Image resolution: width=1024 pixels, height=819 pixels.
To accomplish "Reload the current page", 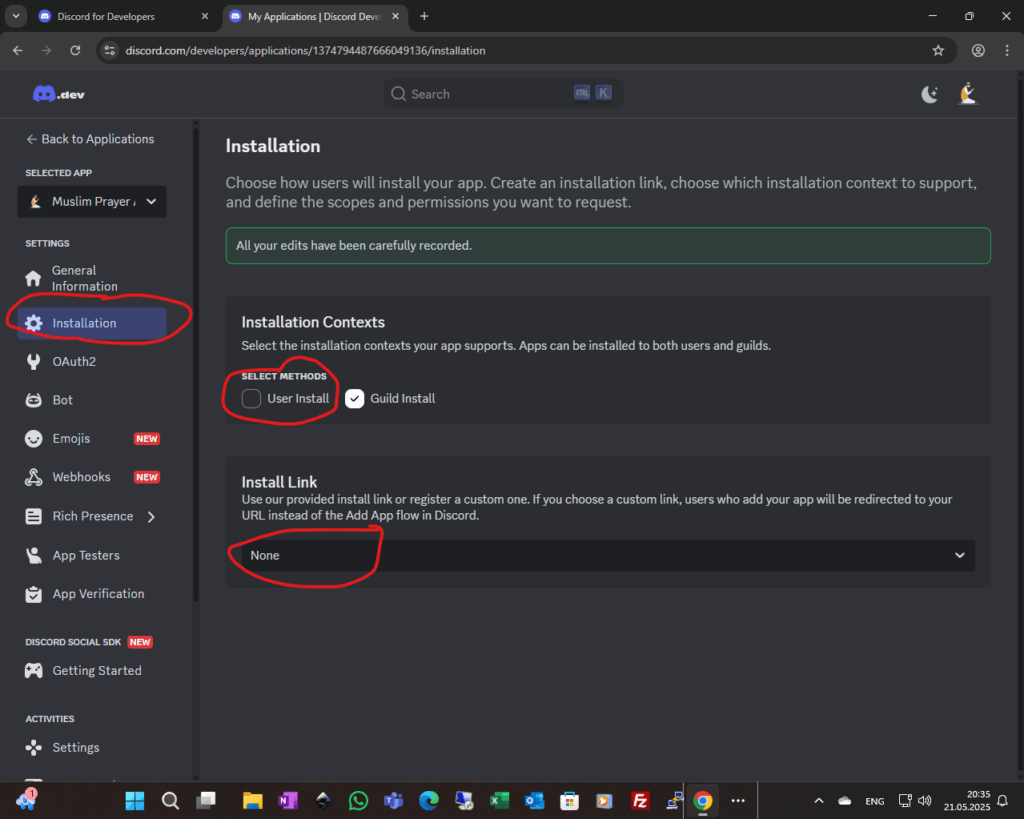I will tap(75, 50).
